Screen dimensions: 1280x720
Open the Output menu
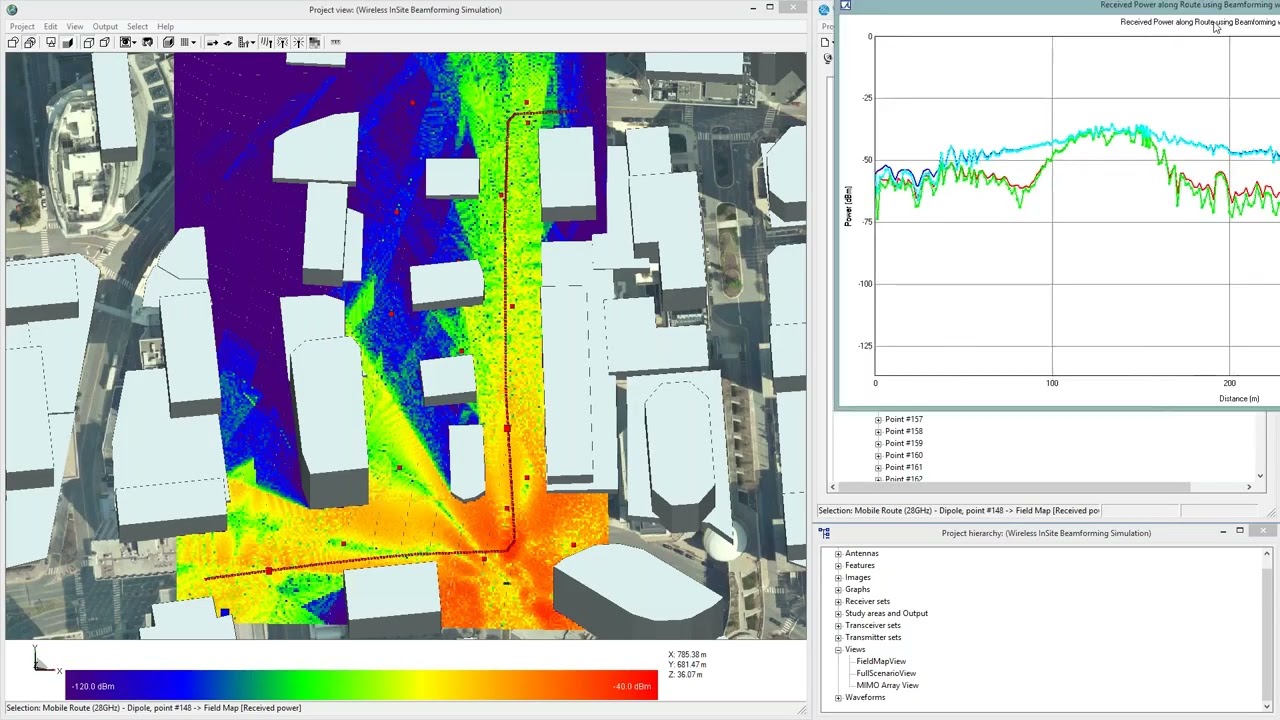point(105,26)
